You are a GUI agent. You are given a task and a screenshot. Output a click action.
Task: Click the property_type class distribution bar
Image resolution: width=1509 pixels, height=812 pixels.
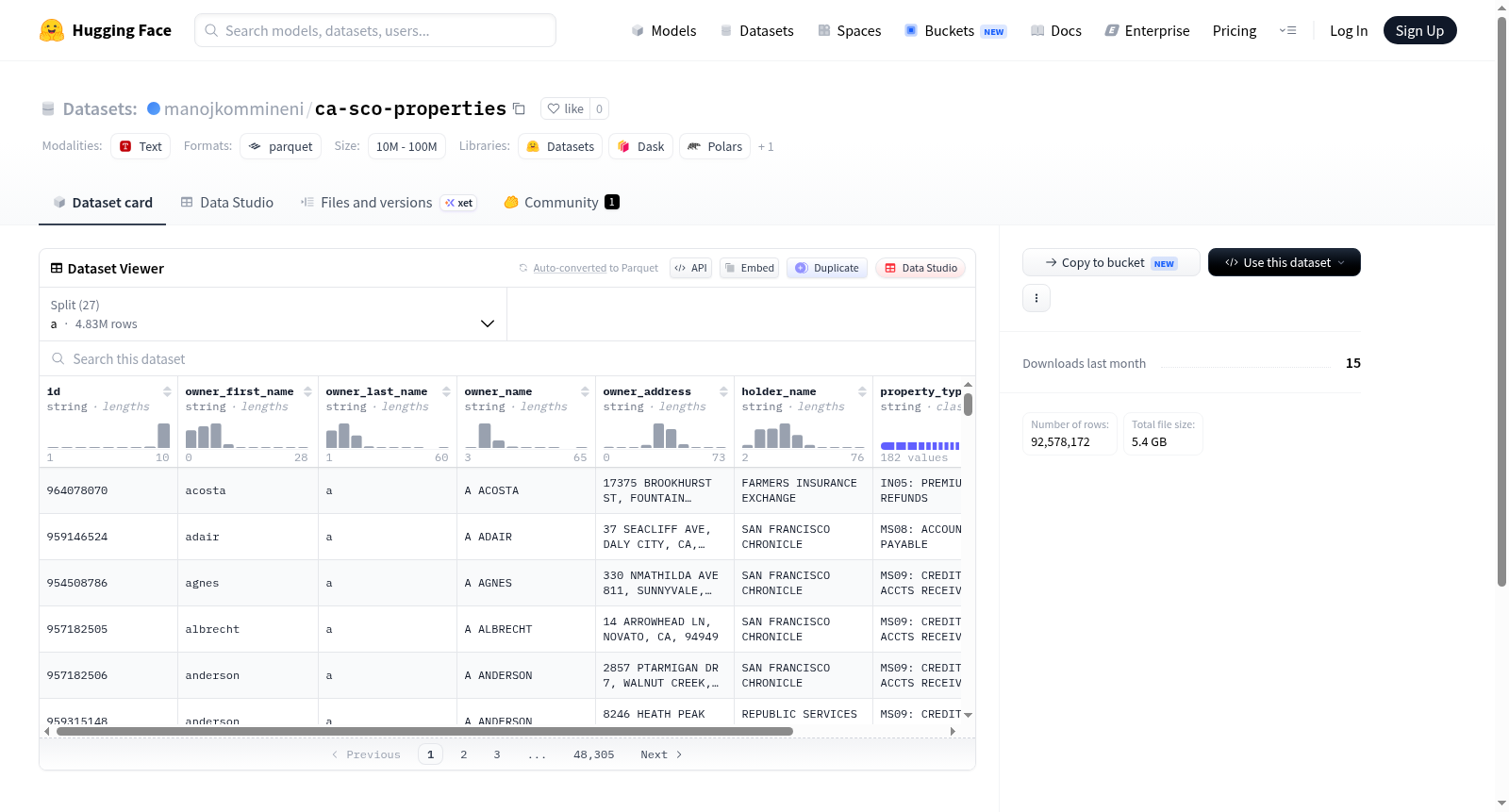920,446
